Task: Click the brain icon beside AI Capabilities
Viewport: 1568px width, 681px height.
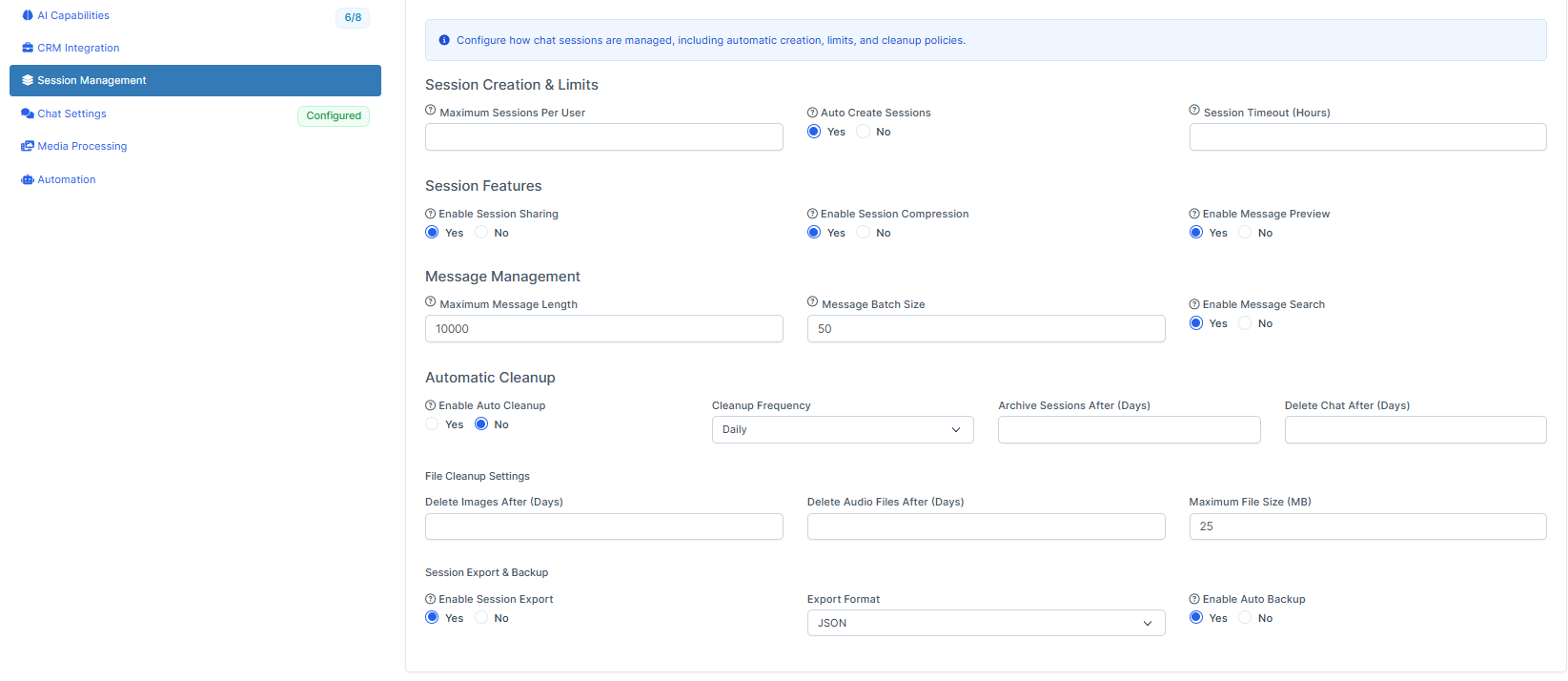Action: click(x=28, y=15)
